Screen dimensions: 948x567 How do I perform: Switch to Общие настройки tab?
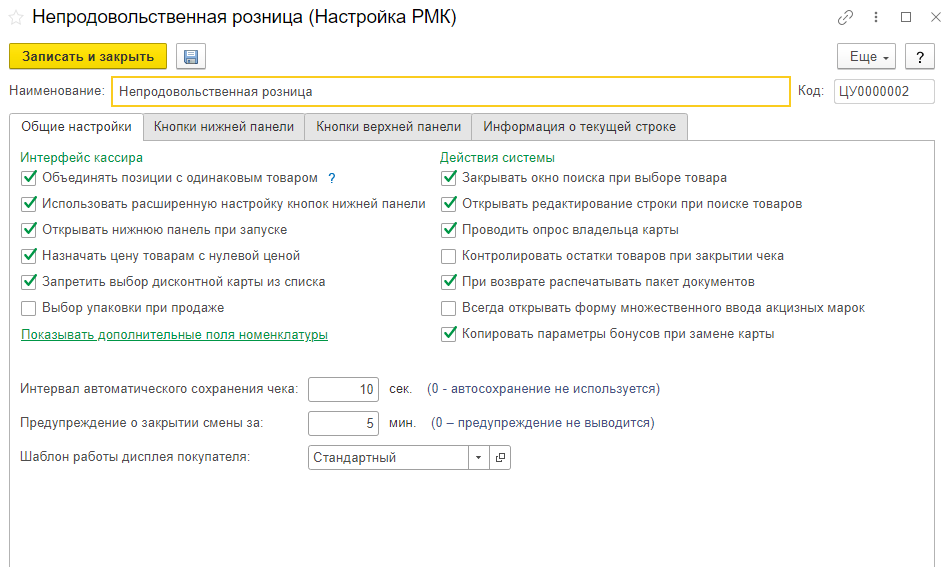click(76, 127)
